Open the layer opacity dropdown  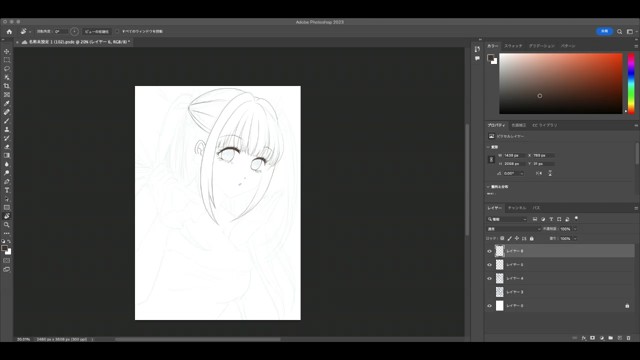tap(575, 229)
